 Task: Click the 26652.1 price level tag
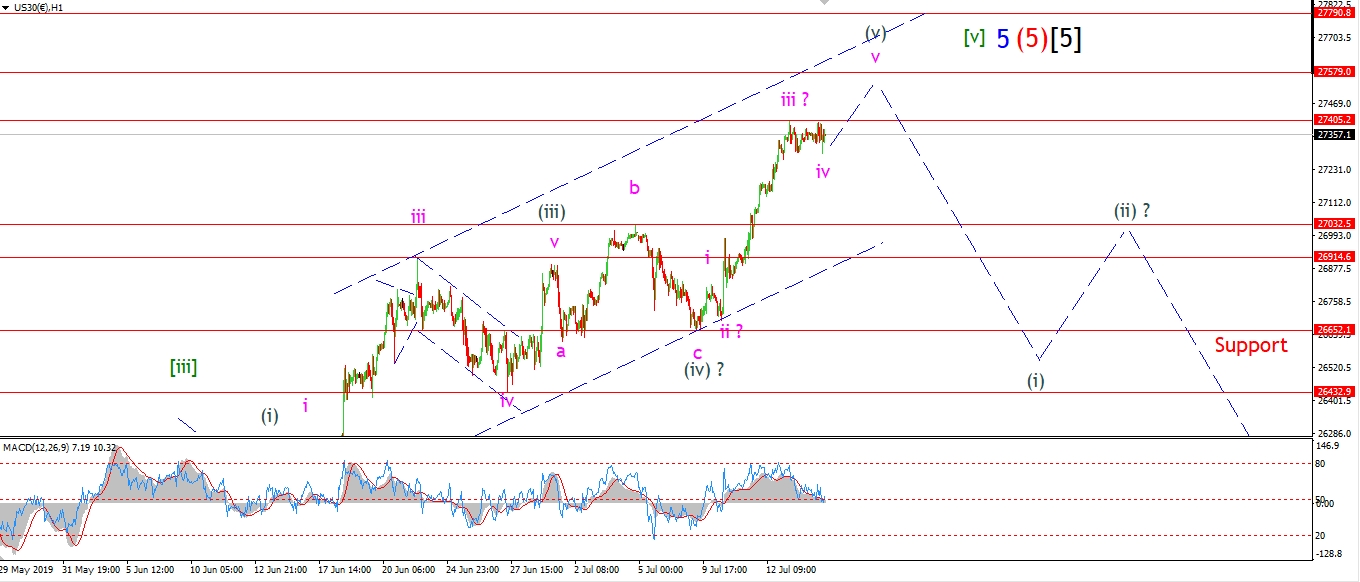[x=1334, y=329]
